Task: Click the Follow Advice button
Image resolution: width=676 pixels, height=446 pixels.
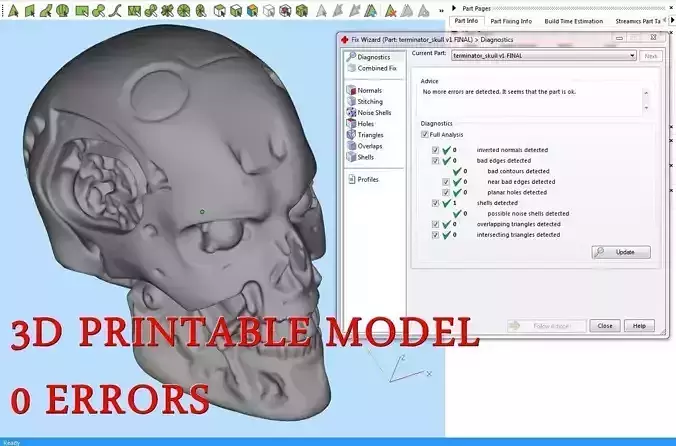Action: coord(547,326)
